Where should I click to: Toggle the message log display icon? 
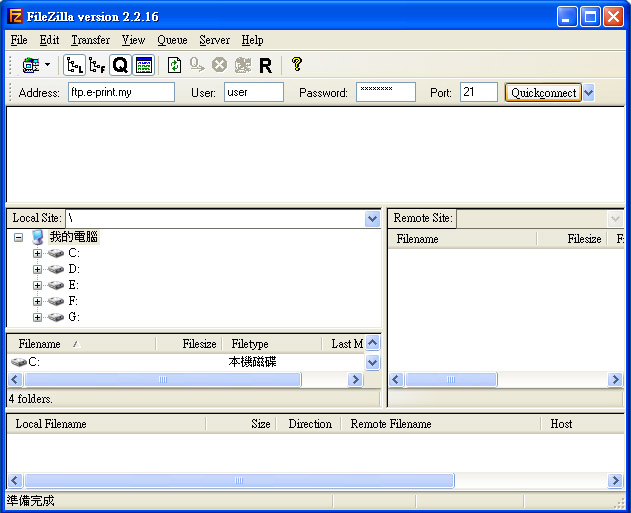tap(144, 65)
